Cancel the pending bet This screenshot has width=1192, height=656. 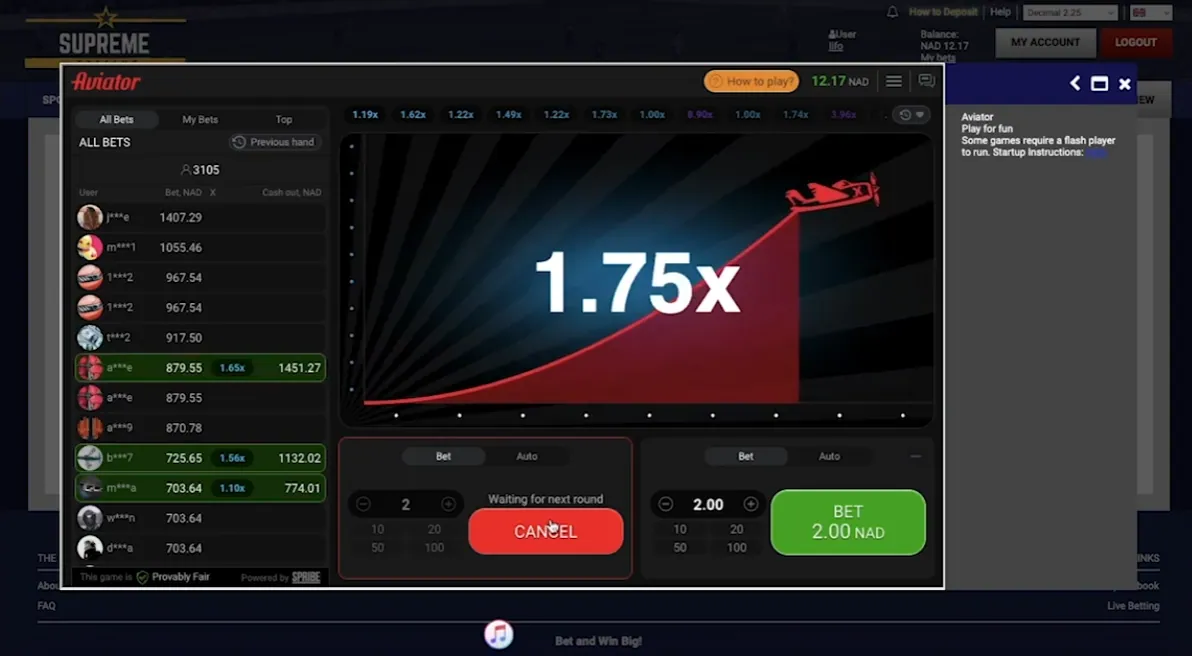click(x=546, y=531)
